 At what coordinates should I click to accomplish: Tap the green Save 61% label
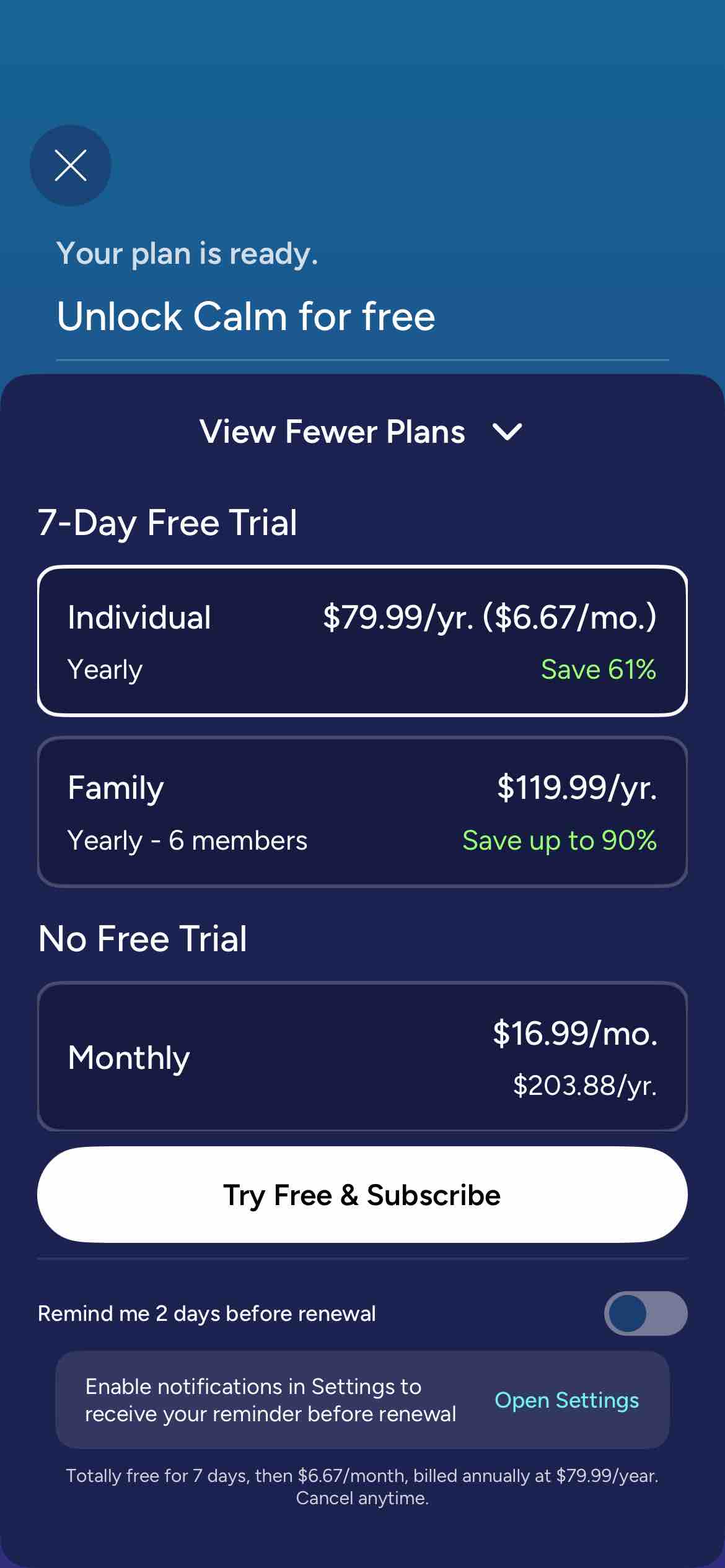pos(598,669)
